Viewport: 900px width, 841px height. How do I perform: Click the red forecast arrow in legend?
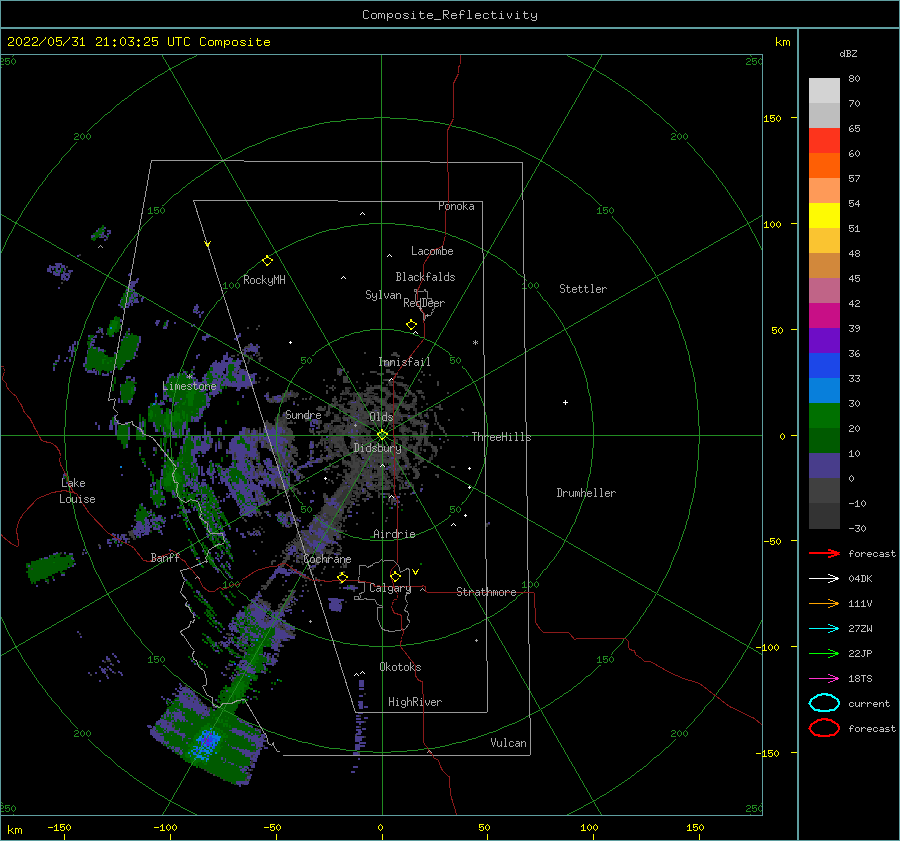pos(824,553)
